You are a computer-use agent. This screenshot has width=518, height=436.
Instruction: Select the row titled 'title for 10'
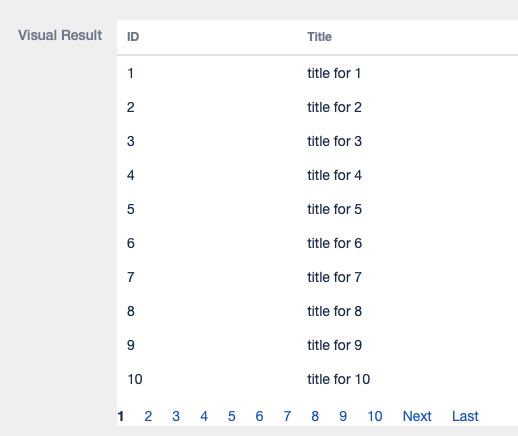point(317,379)
